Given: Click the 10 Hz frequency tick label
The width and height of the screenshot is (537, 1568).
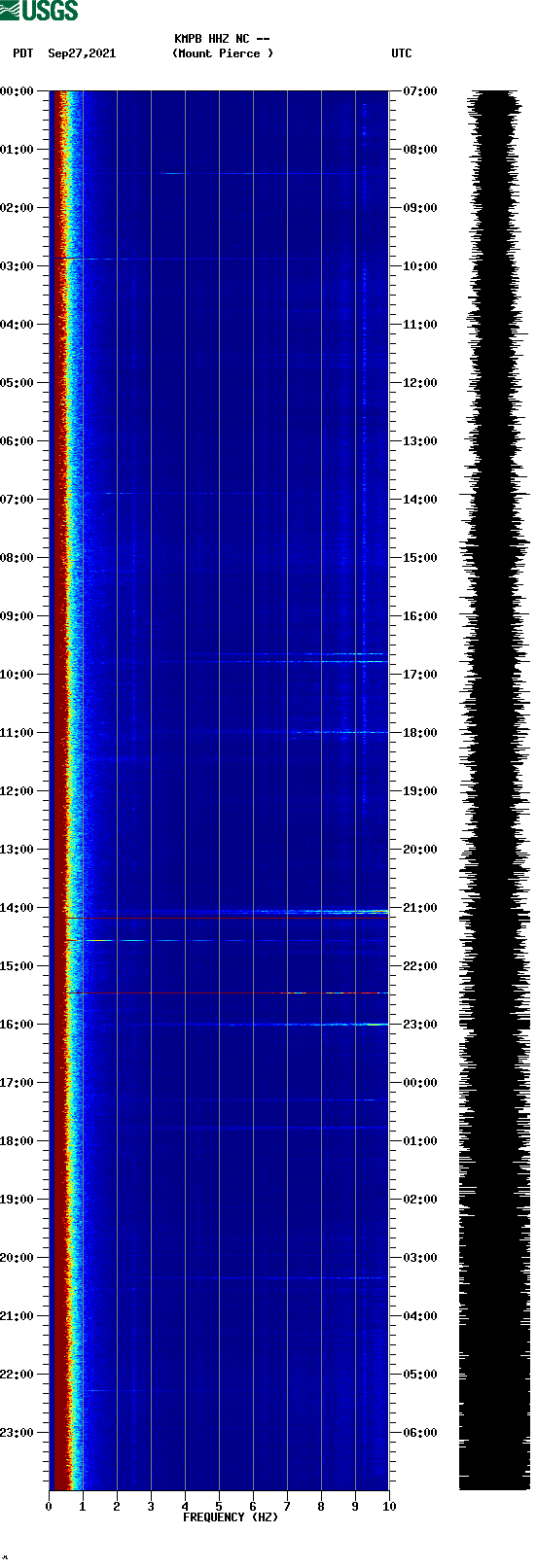Looking at the screenshot, I should [389, 1507].
